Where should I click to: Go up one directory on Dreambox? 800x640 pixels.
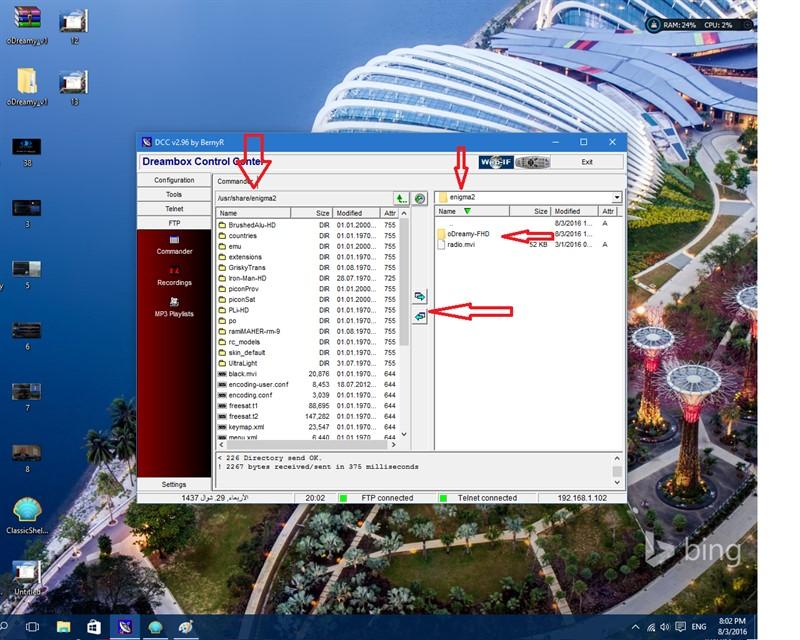[402, 199]
